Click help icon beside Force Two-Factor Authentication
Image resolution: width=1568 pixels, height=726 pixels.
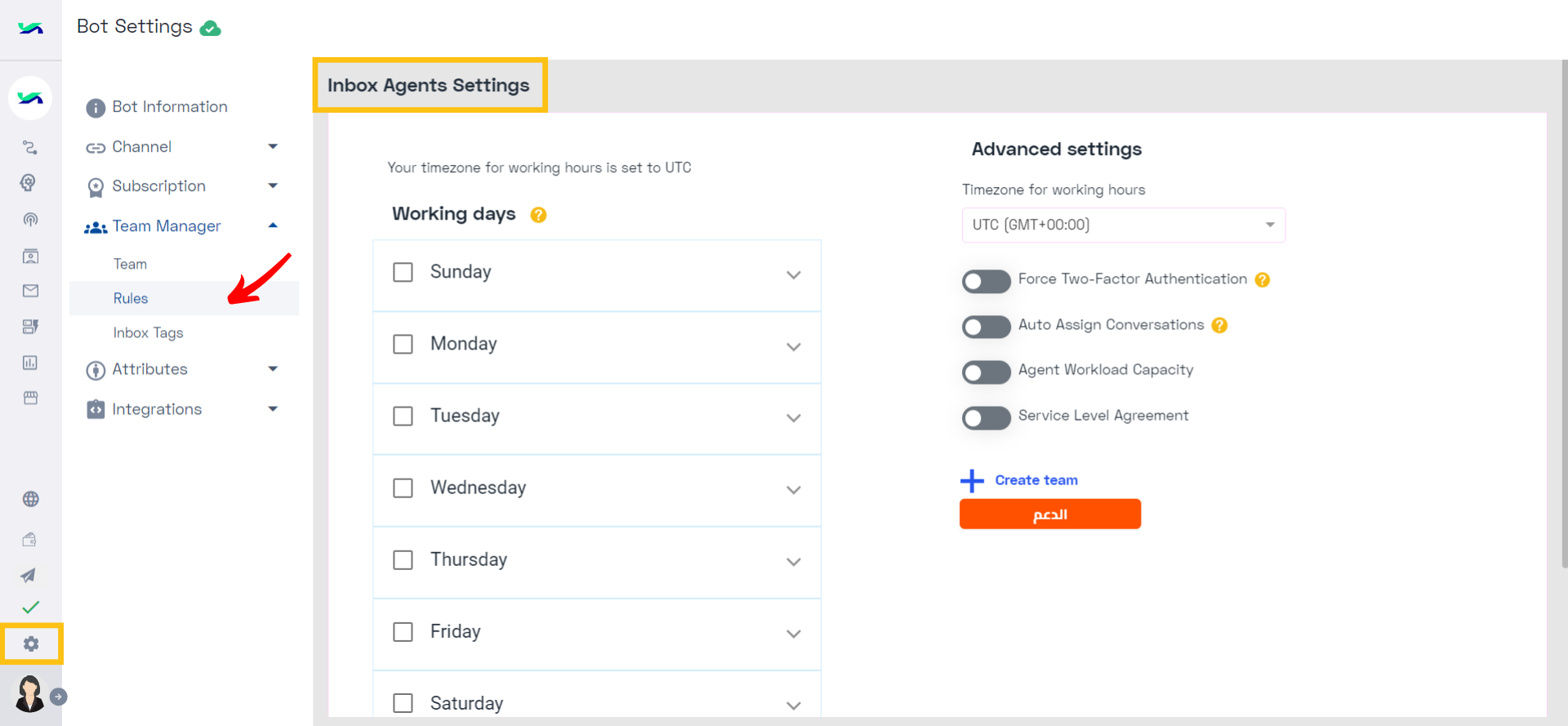pos(1263,280)
